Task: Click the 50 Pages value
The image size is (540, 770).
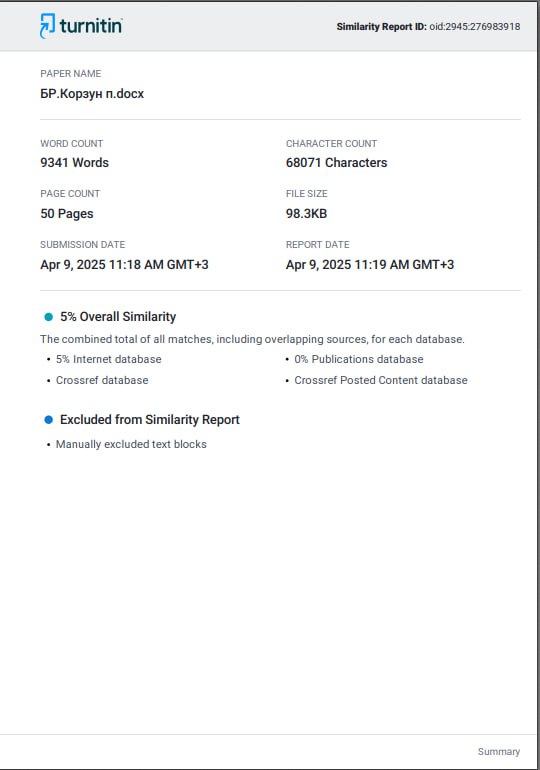Action: (x=67, y=214)
